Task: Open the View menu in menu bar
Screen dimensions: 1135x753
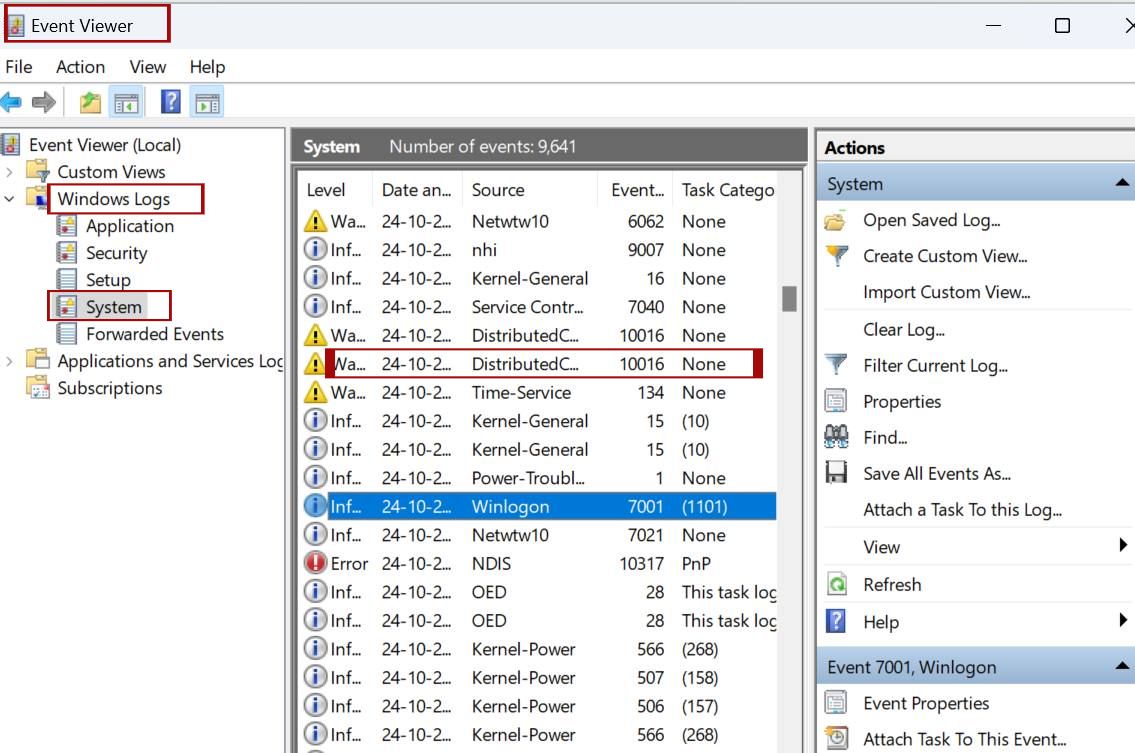Action: click(147, 67)
